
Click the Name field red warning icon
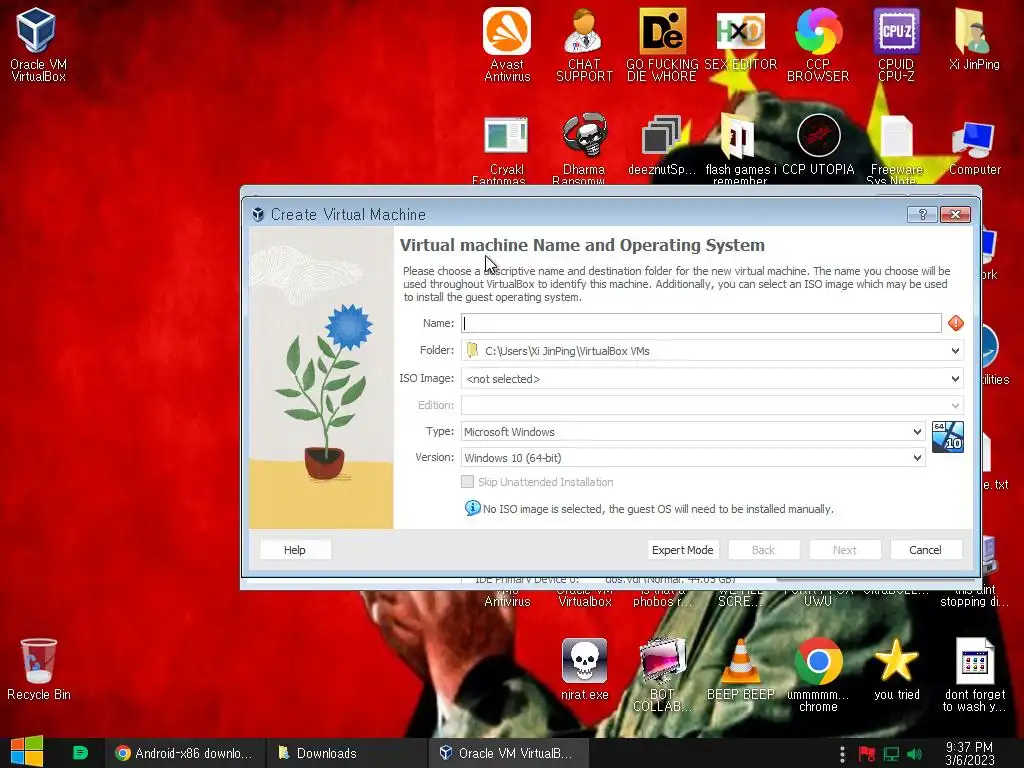955,323
